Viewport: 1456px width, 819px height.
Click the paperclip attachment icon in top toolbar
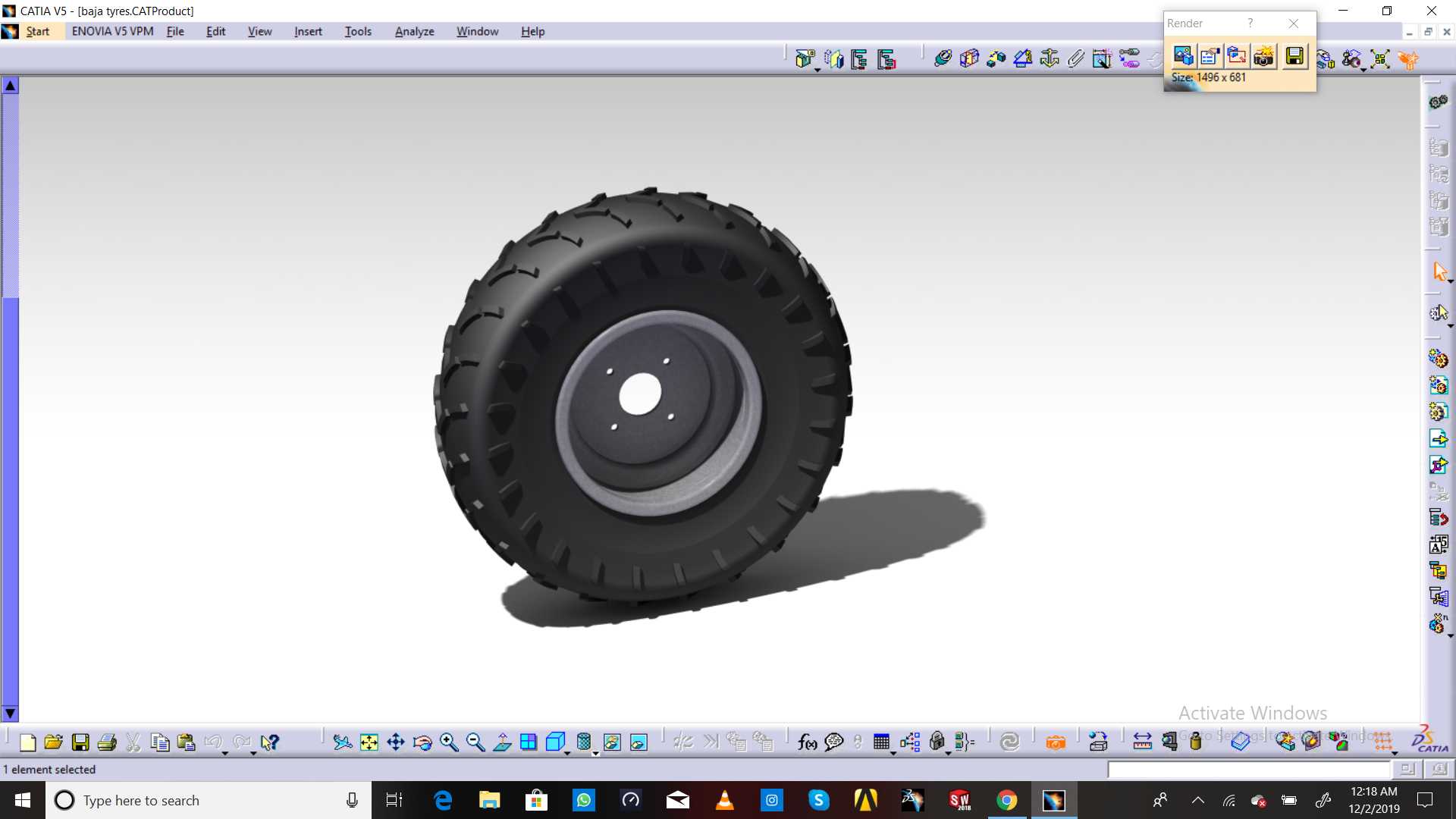[1076, 58]
